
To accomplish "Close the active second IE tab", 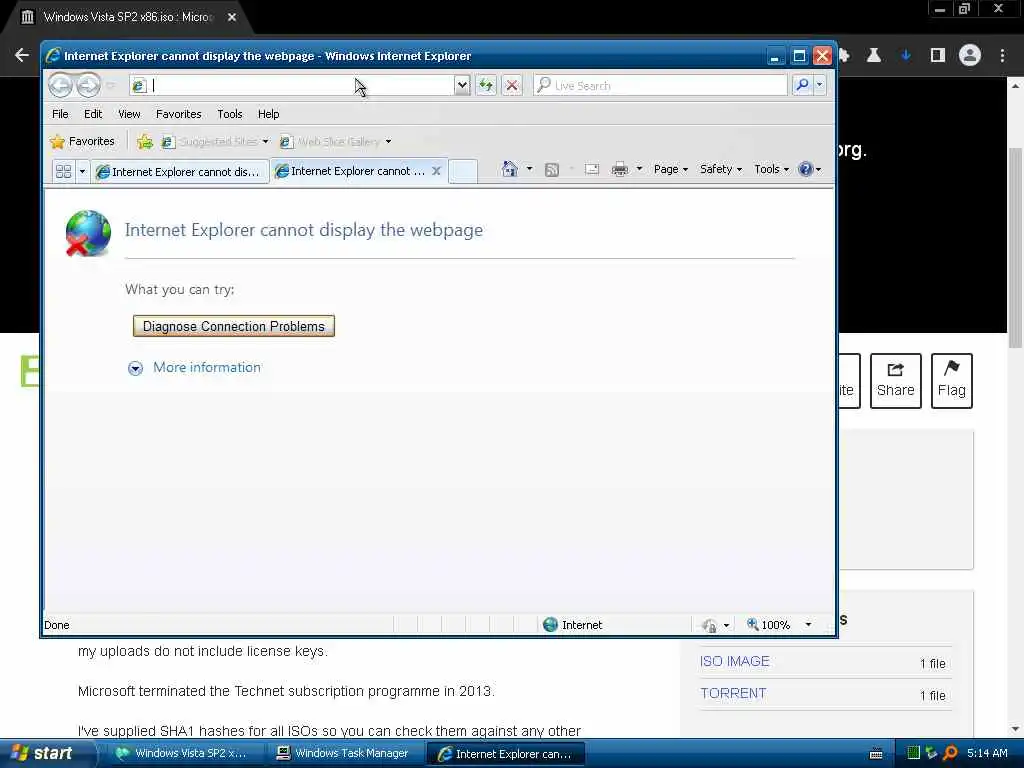I will tap(436, 170).
